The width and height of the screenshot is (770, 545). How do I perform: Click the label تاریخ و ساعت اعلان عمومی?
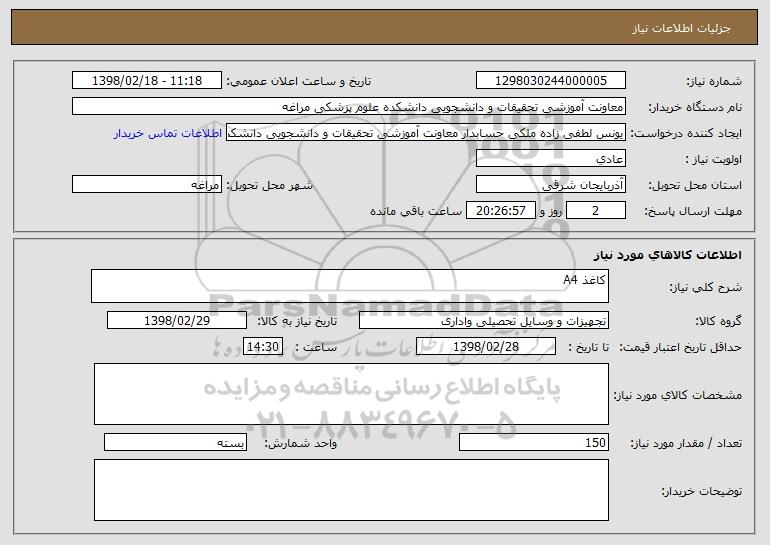pos(299,82)
